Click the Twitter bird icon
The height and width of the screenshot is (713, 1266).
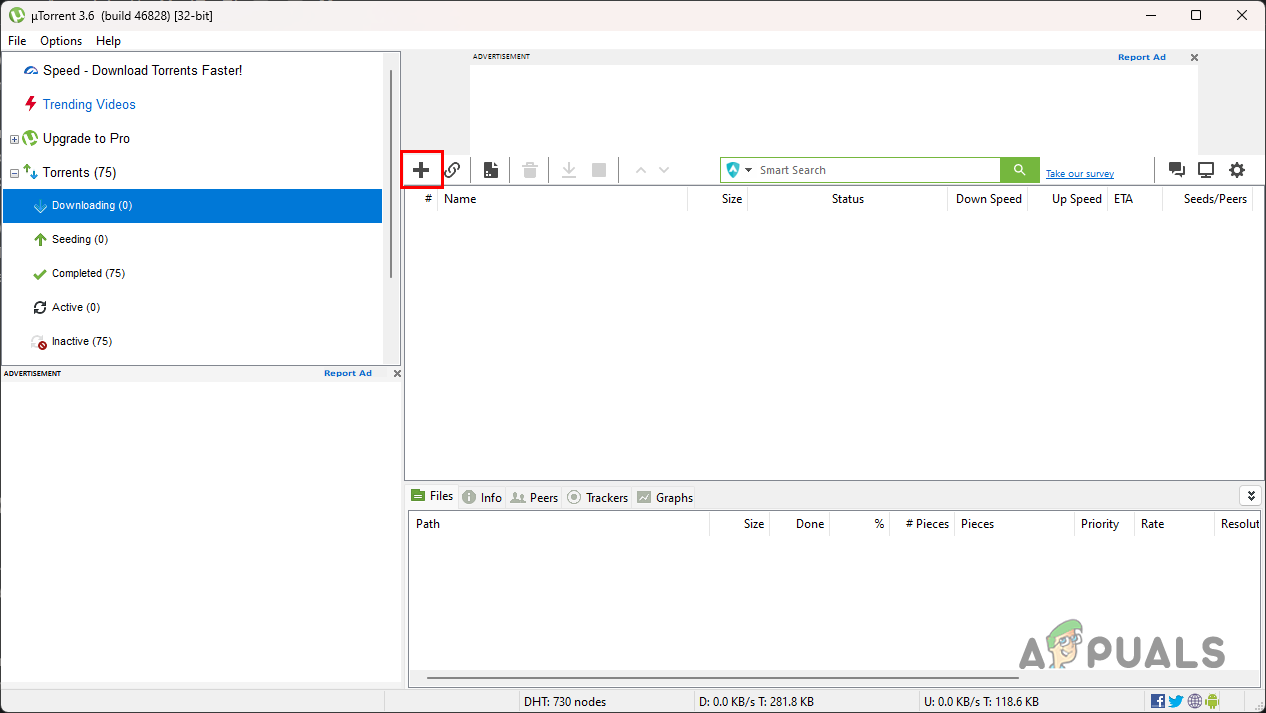(x=1176, y=701)
